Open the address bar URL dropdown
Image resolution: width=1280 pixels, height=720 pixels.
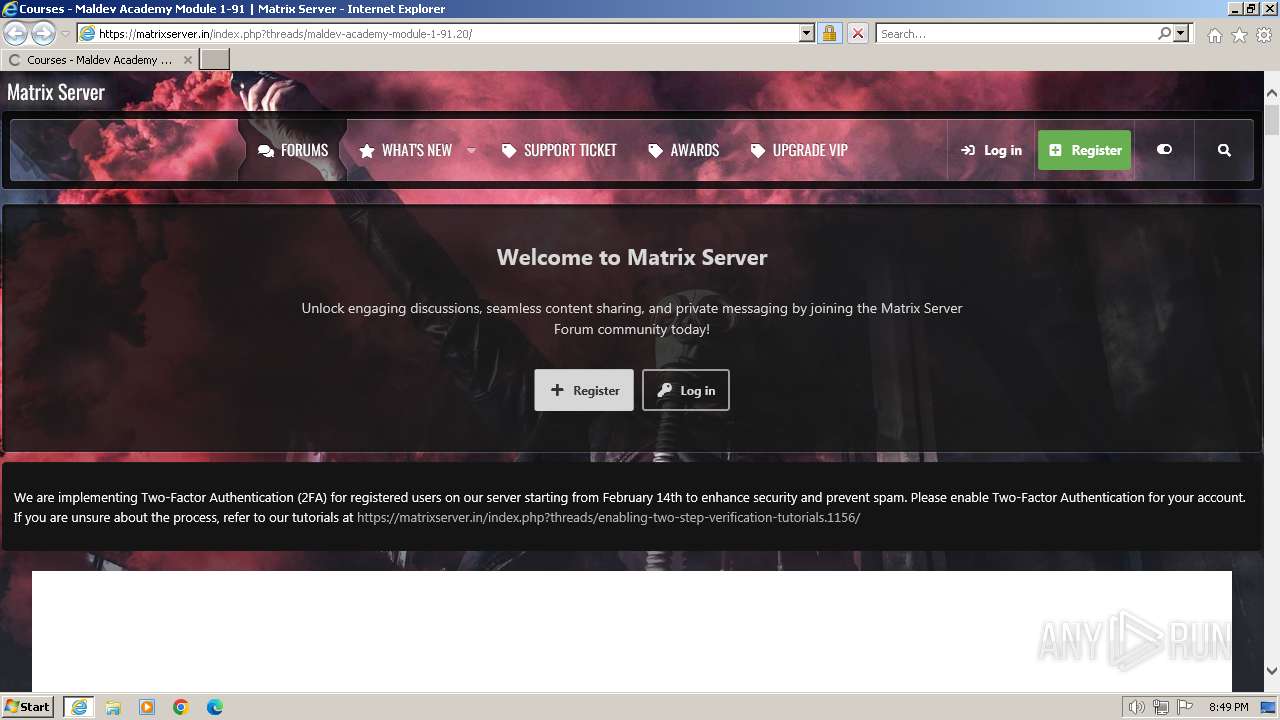807,33
